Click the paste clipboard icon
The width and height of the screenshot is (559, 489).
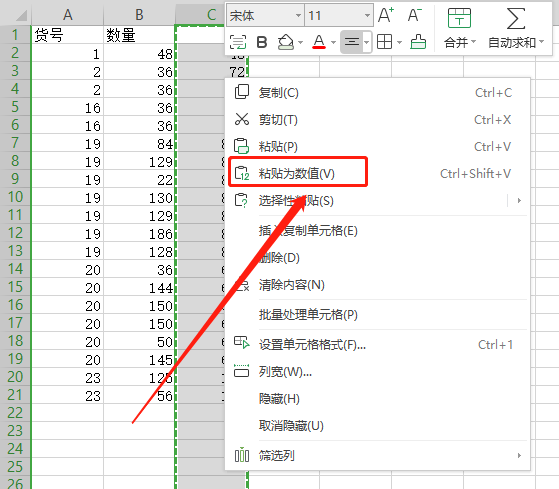[x=241, y=146]
